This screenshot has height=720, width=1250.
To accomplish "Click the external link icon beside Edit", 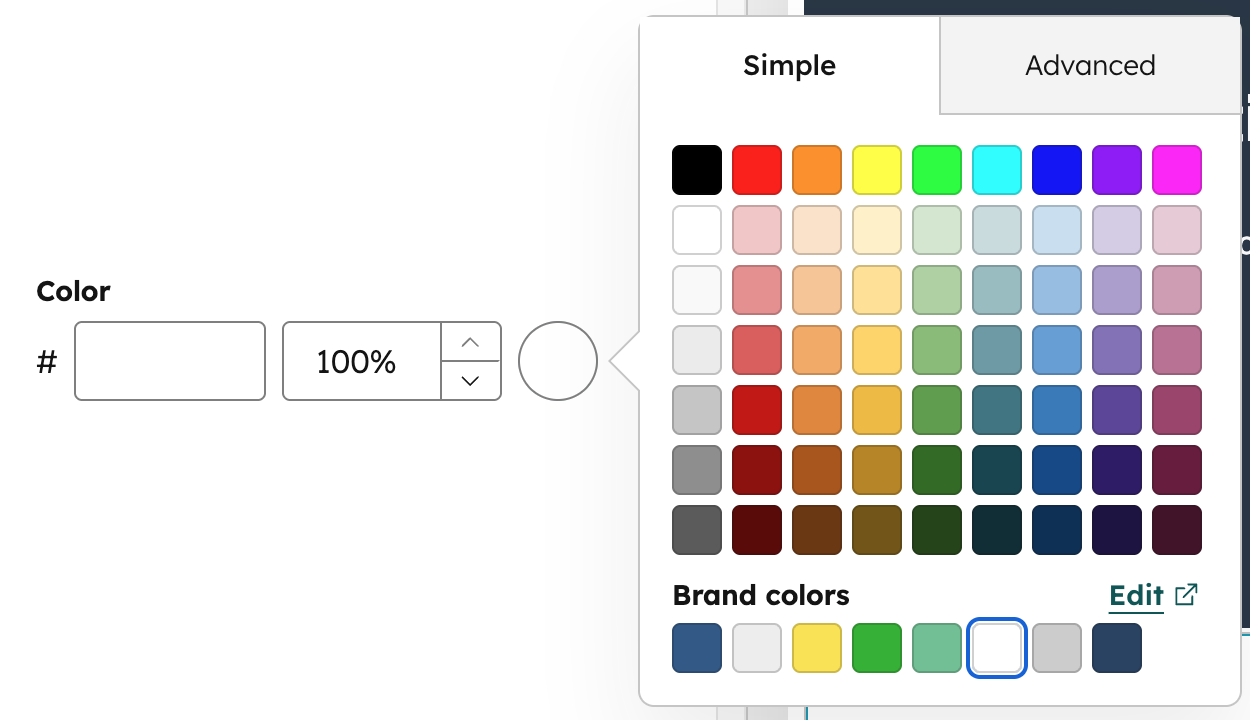I will [x=1186, y=595].
